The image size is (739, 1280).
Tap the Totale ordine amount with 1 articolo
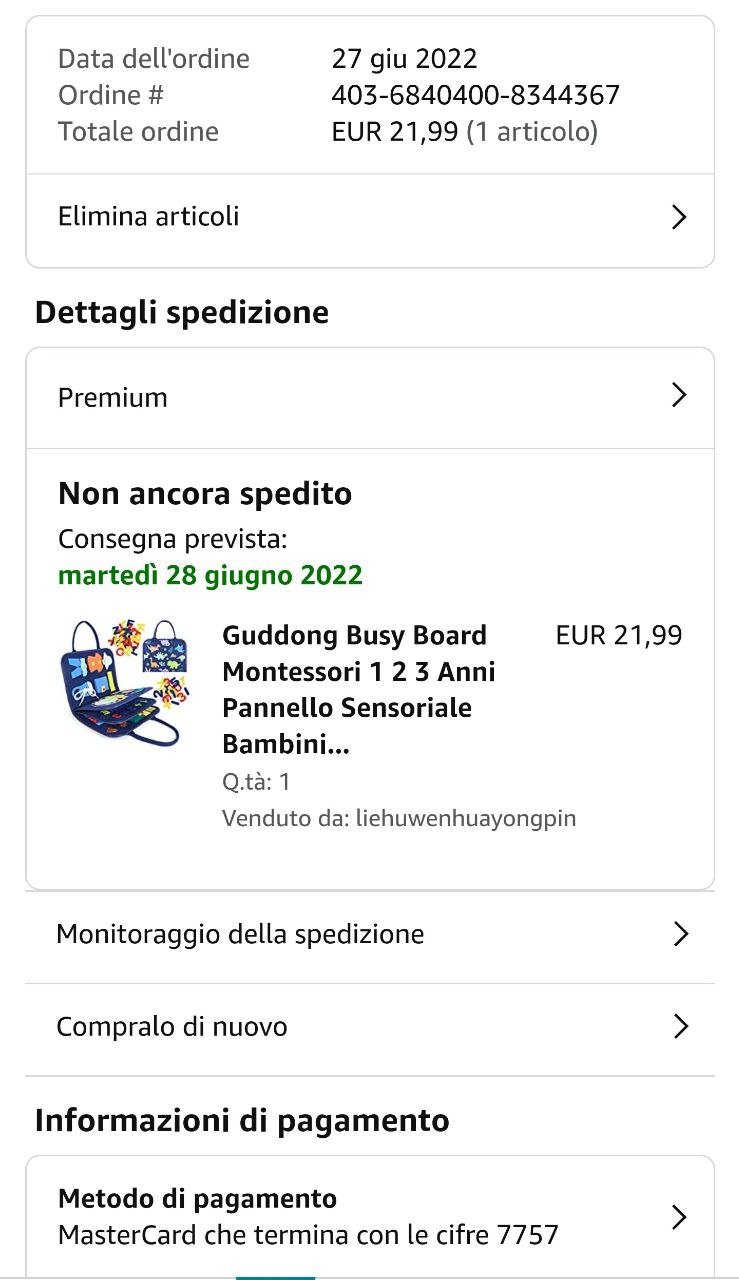coord(464,131)
